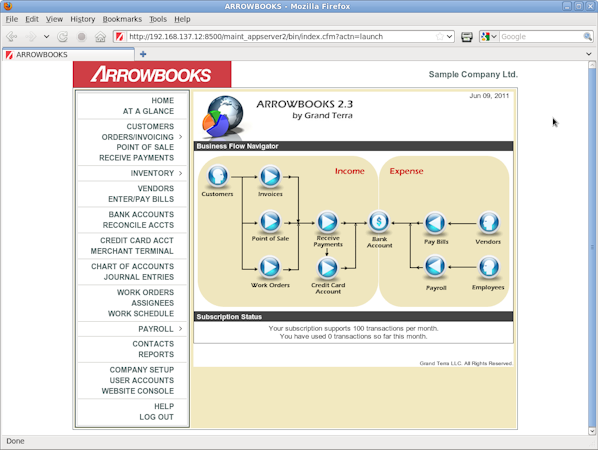
Task: Click the search magnifier icon
Action: pyautogui.click(x=588, y=37)
